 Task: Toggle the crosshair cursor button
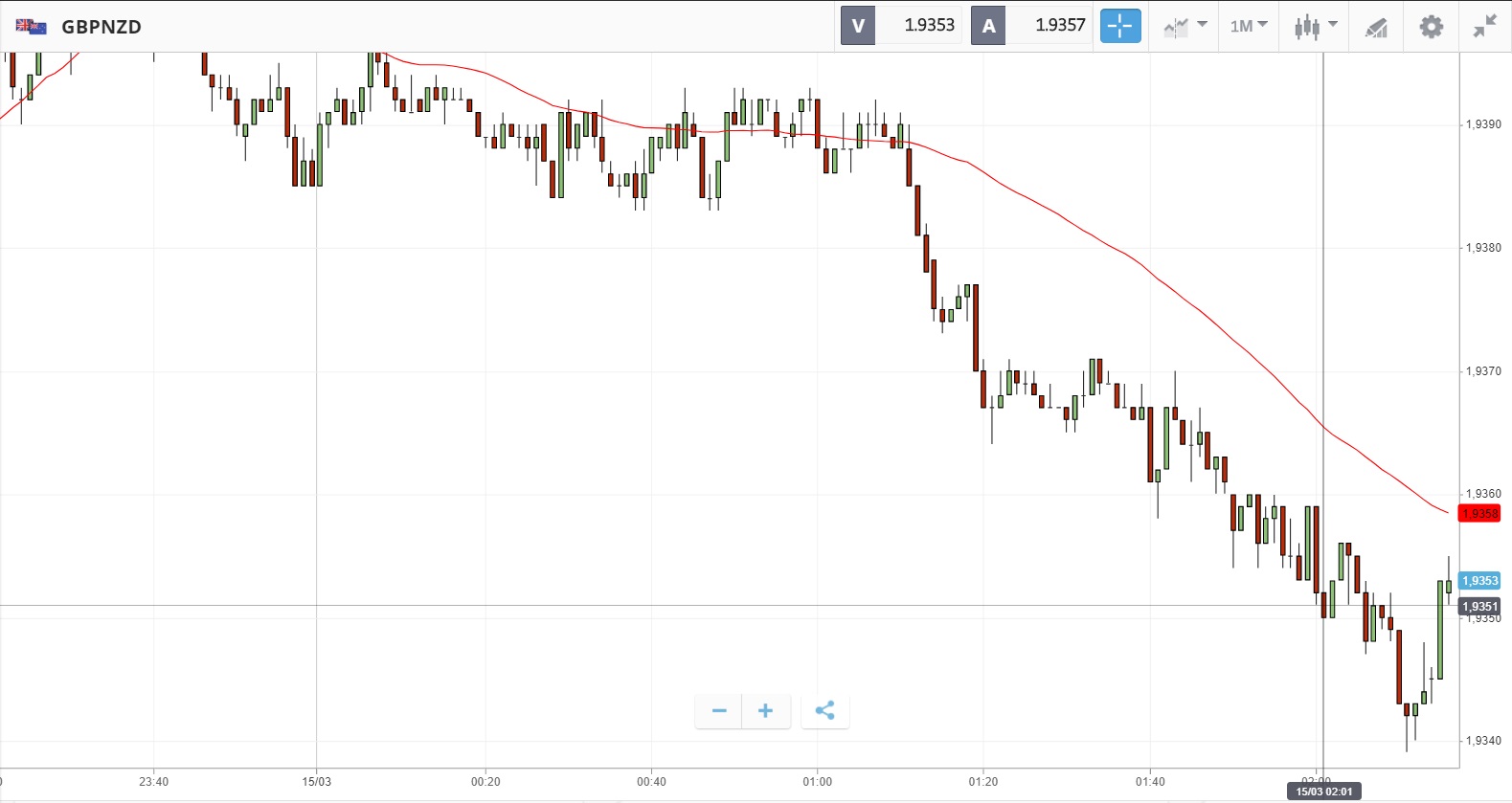(x=1120, y=26)
